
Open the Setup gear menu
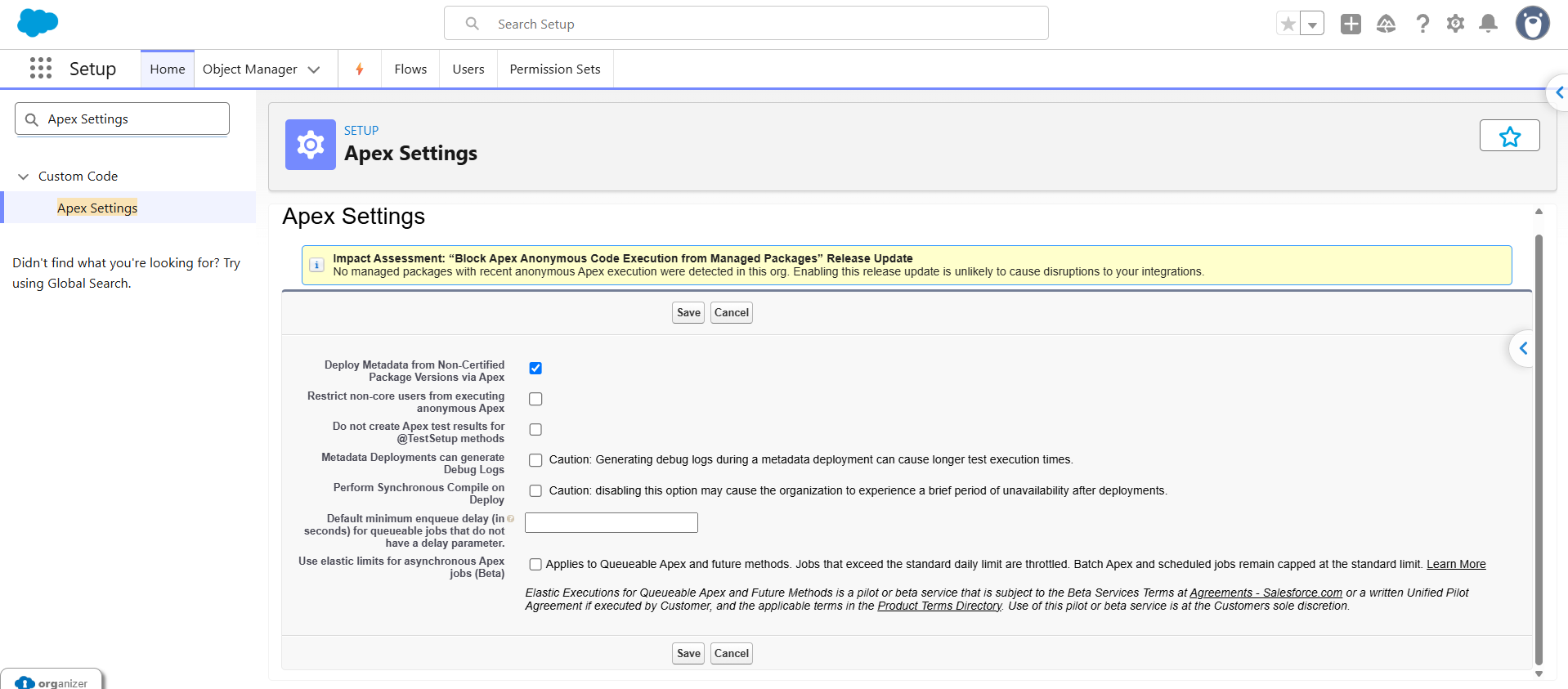click(1455, 24)
